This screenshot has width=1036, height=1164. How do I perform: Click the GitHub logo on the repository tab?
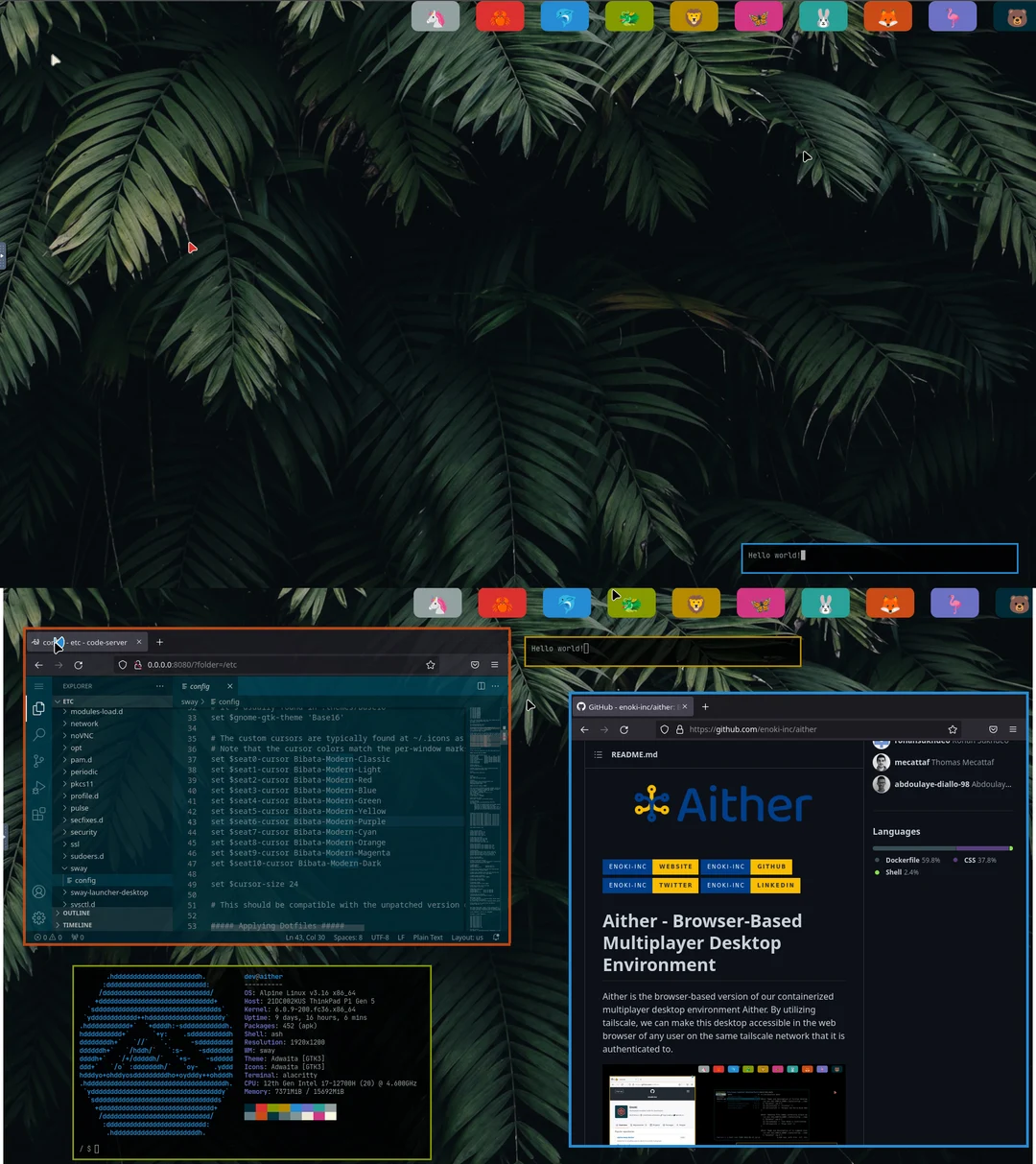pyautogui.click(x=581, y=706)
